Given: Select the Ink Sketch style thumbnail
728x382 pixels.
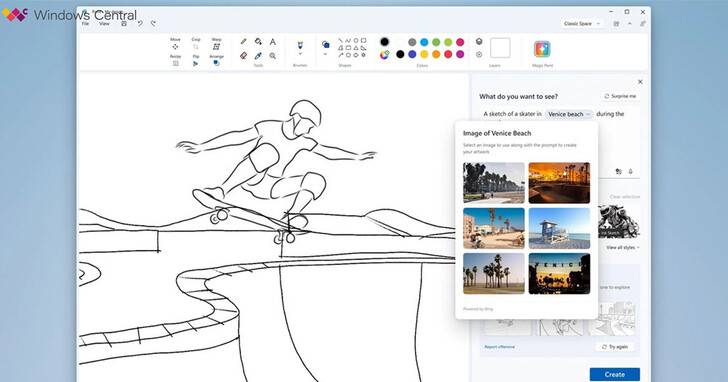Looking at the screenshot, I should pyautogui.click(x=618, y=221).
